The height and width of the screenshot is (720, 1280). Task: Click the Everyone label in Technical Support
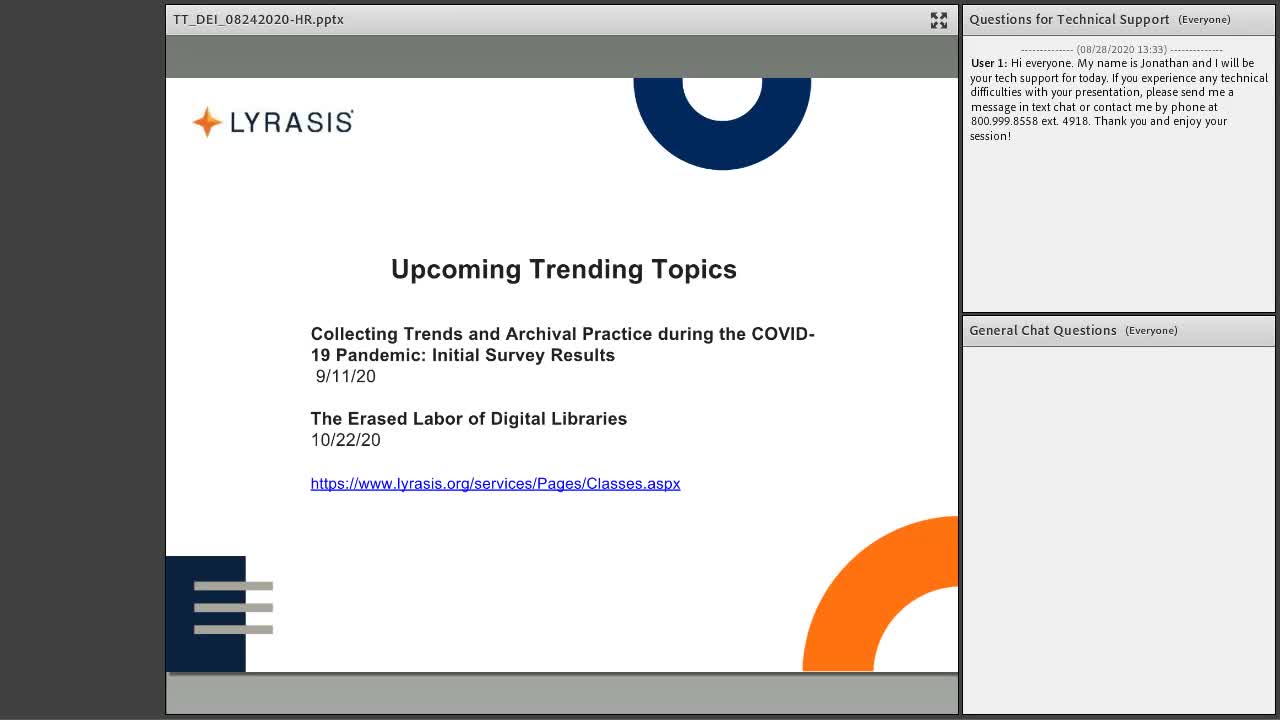1204,20
